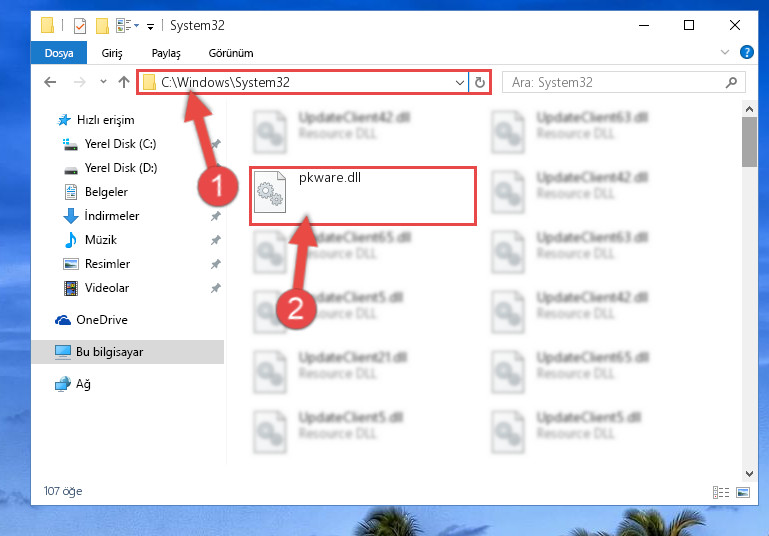Click the Bu bilgisayar monitor icon
This screenshot has width=769, height=536.
click(63, 352)
